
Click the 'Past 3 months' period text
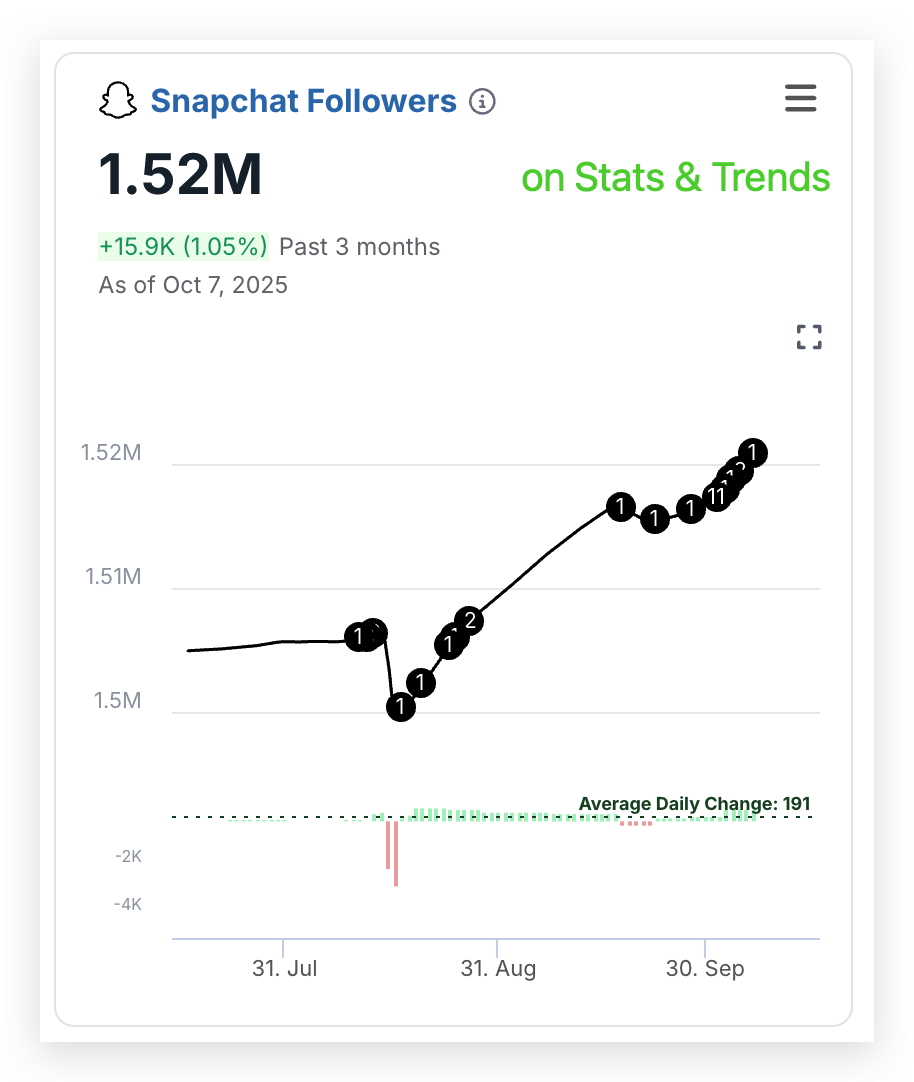pos(359,246)
